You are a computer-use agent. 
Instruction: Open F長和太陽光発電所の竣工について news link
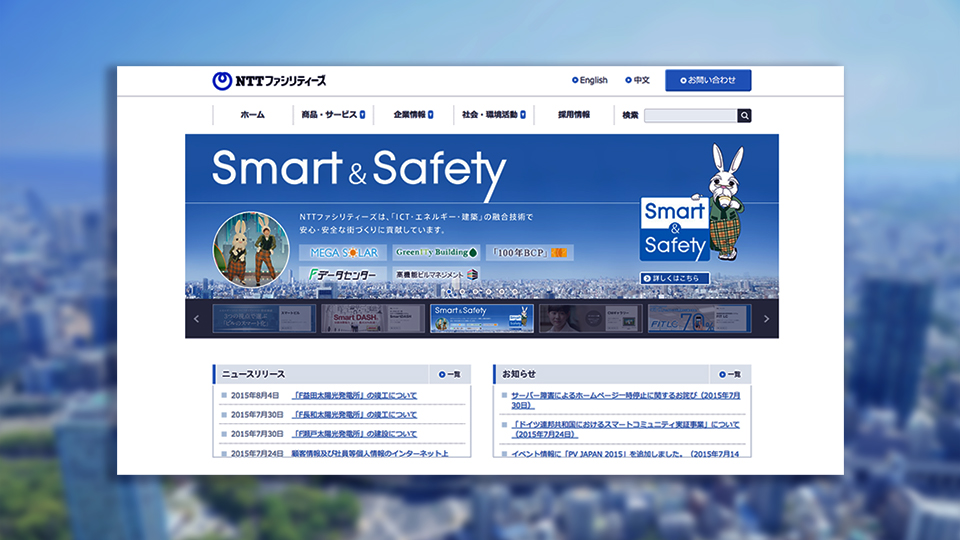[x=354, y=414]
